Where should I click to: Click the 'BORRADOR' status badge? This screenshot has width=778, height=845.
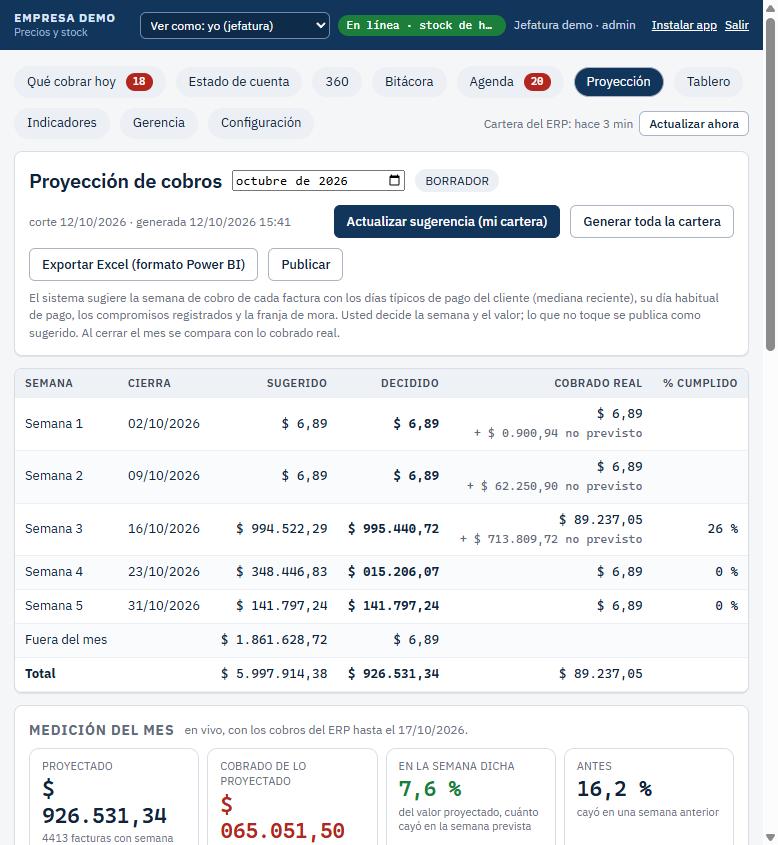tap(457, 181)
